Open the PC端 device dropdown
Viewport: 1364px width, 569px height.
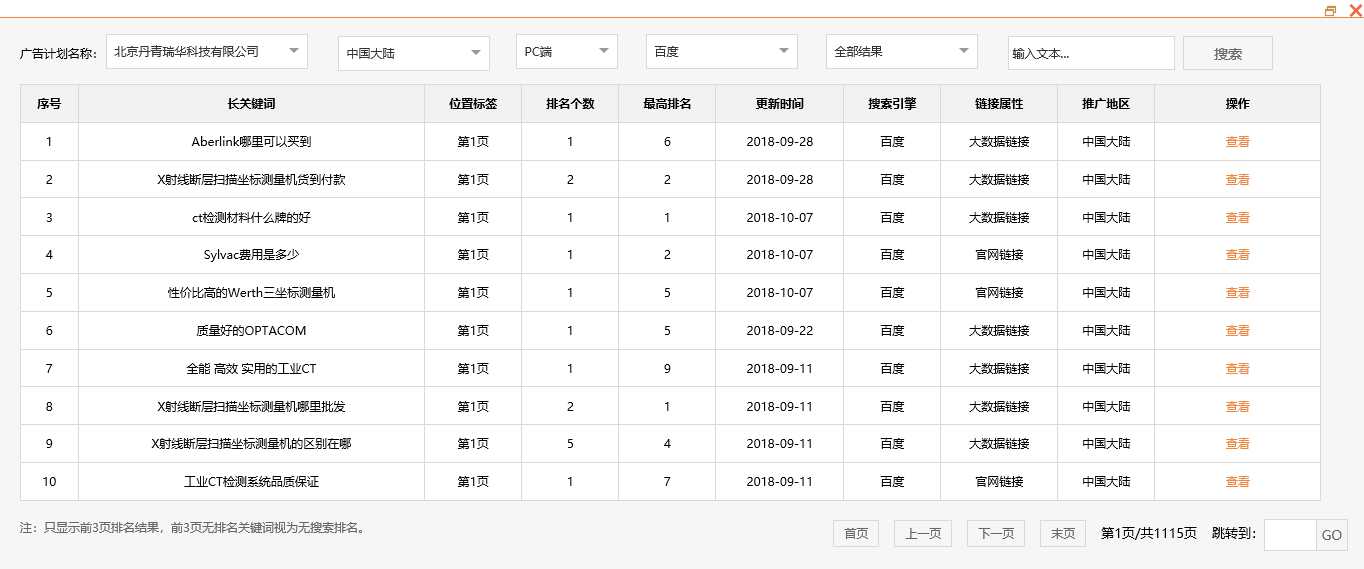pyautogui.click(x=567, y=51)
